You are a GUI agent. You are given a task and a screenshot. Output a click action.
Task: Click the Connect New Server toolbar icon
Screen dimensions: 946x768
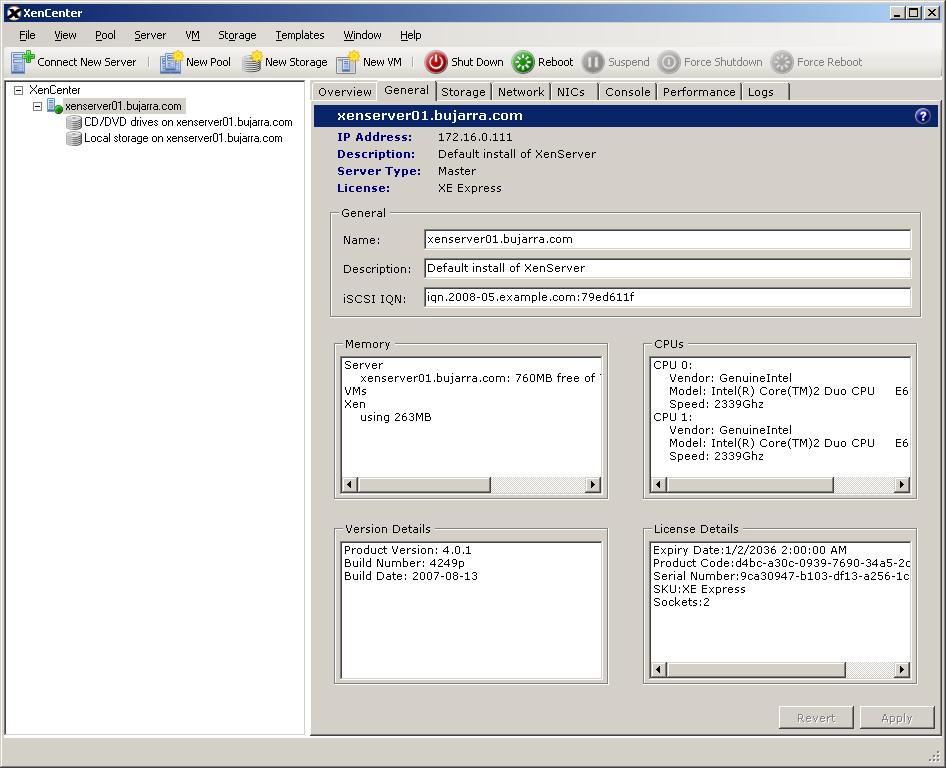tap(23, 62)
